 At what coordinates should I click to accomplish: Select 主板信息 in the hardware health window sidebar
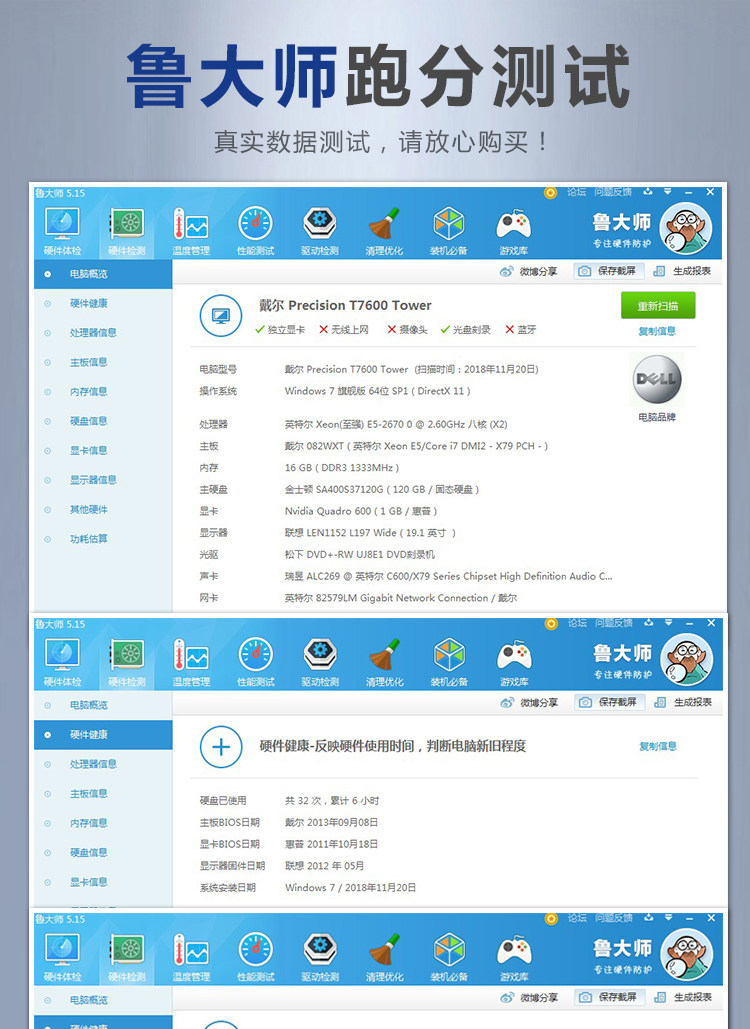pyautogui.click(x=103, y=793)
